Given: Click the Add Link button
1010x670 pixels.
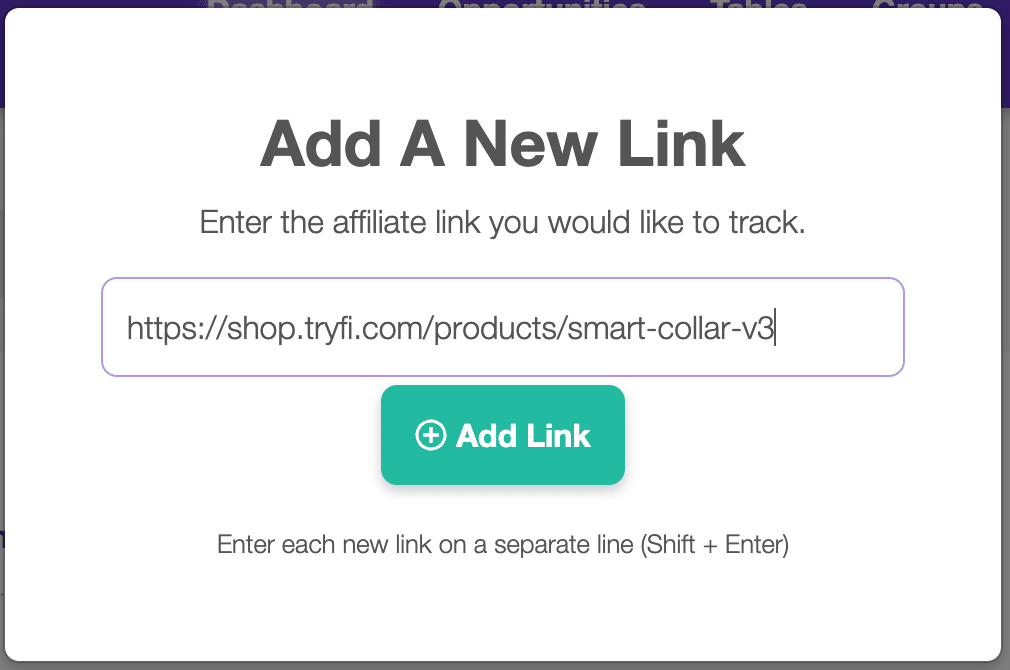Looking at the screenshot, I should [x=503, y=435].
